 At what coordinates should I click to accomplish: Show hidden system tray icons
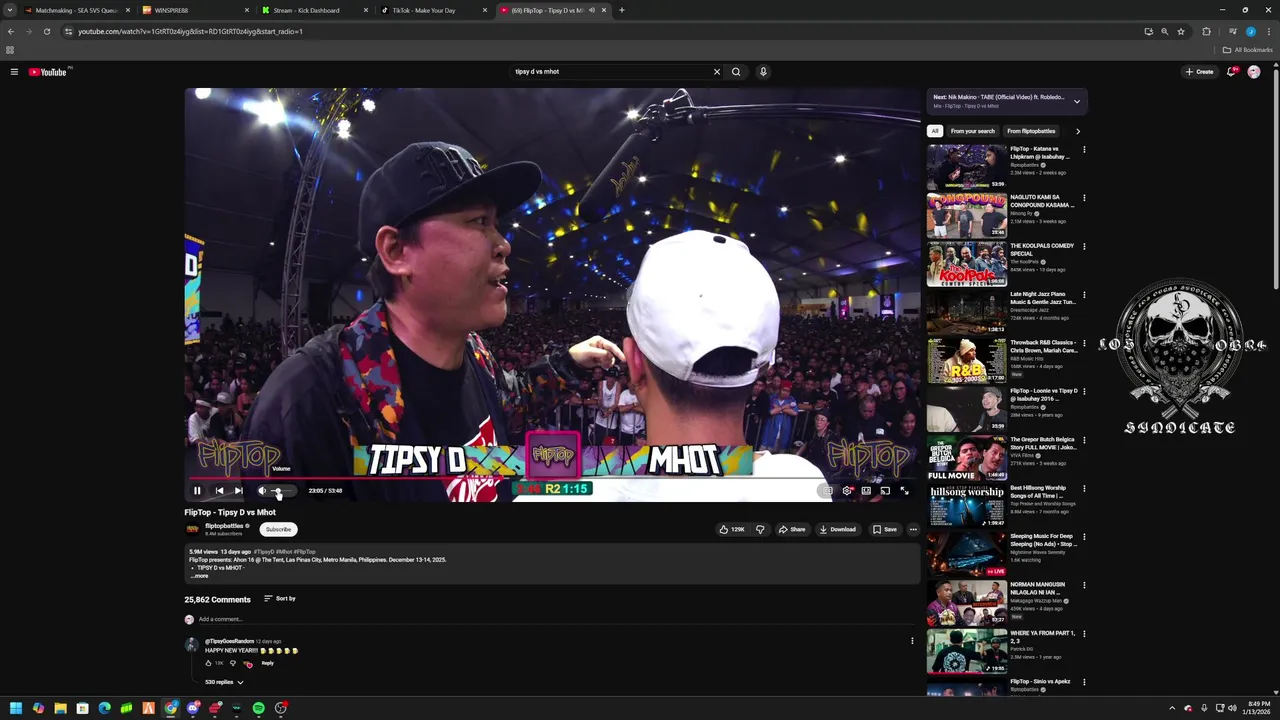(1173, 708)
